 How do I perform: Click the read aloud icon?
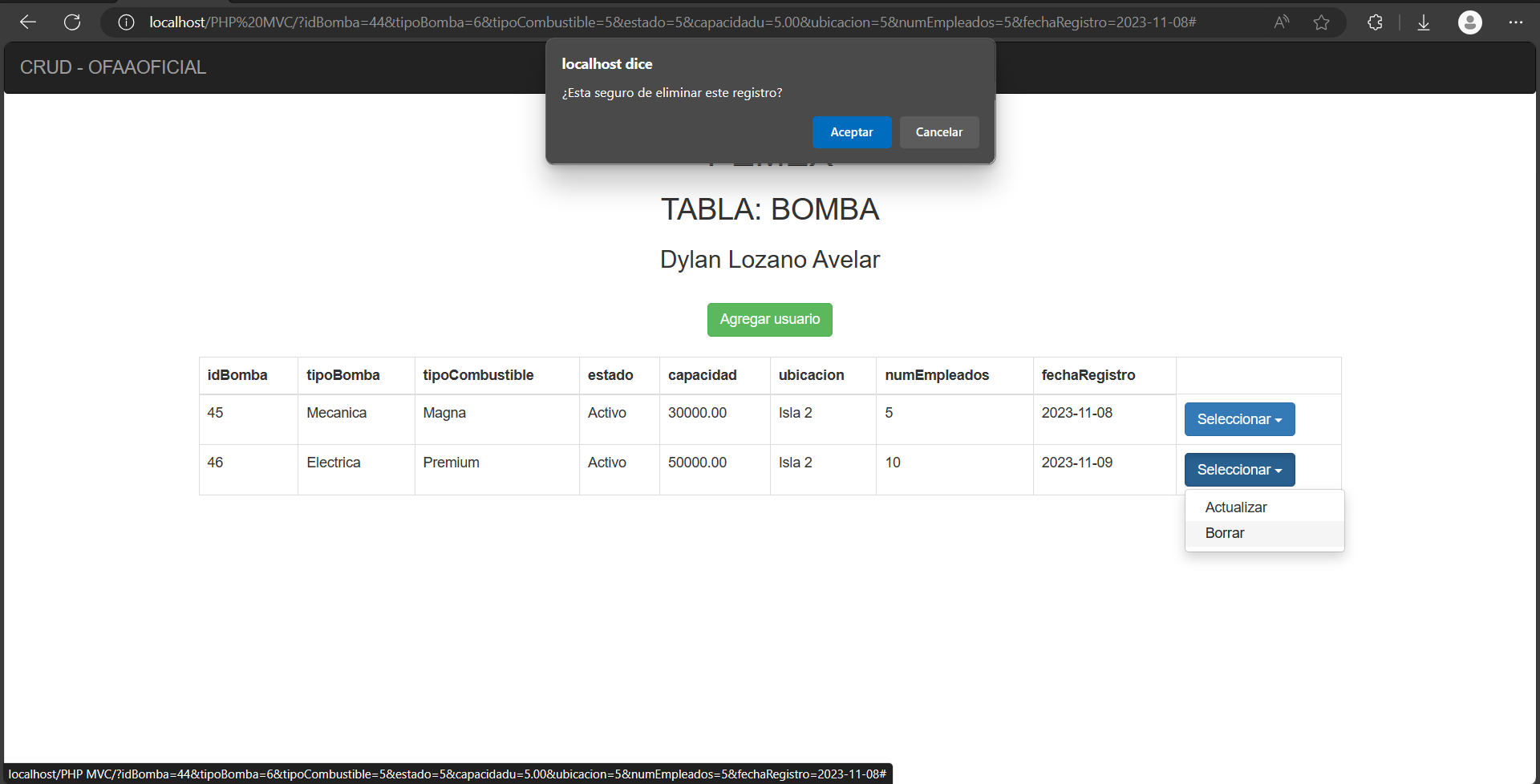(1281, 22)
